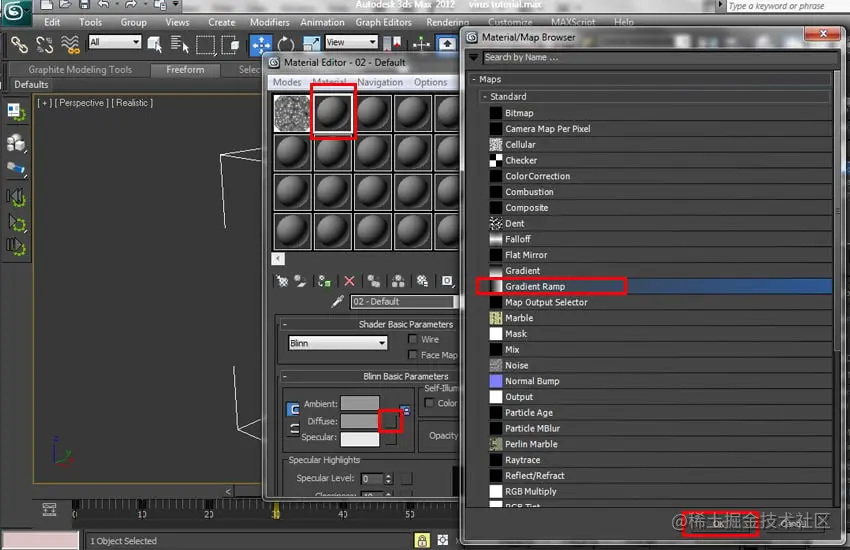
Task: Click the Select and Link chain icon
Action: pyautogui.click(x=19, y=44)
